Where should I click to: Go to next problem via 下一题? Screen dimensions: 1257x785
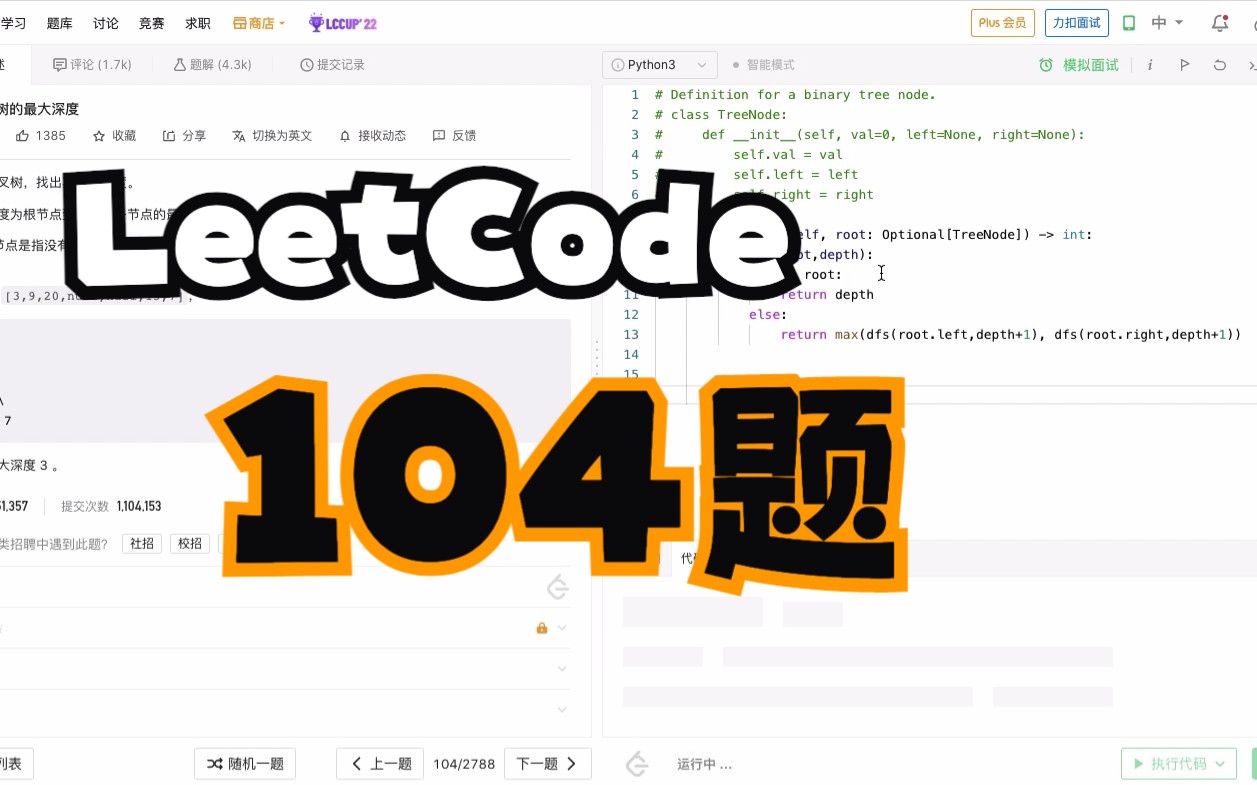tap(541, 763)
